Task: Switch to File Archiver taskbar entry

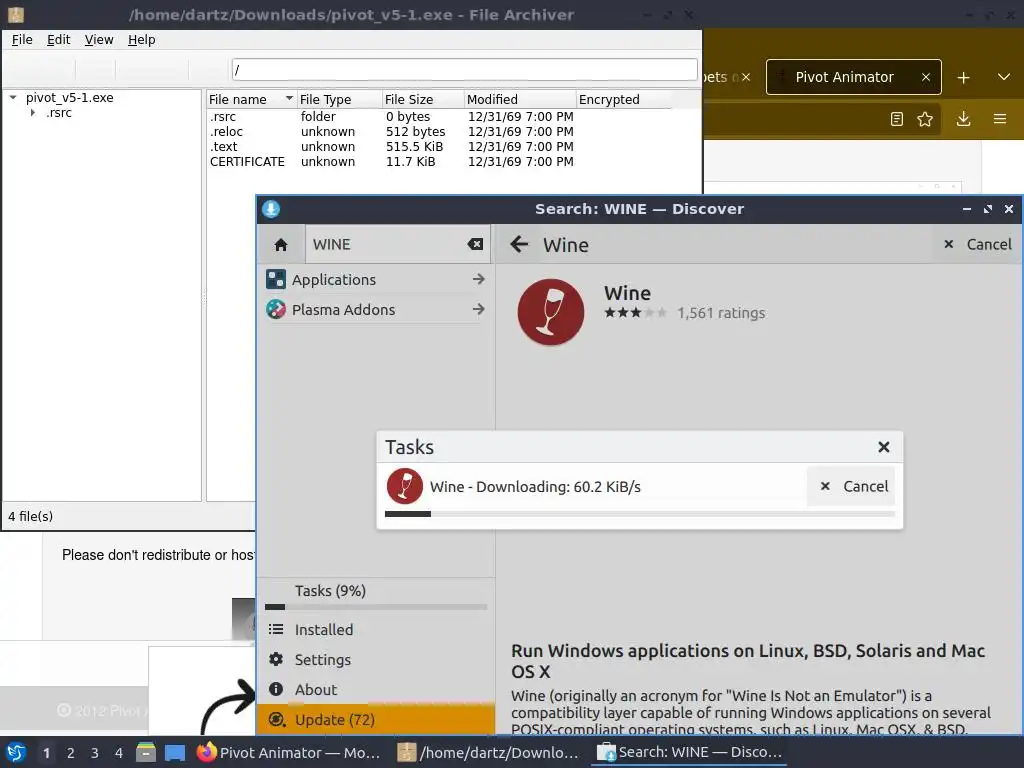Action: pyautogui.click(x=489, y=752)
